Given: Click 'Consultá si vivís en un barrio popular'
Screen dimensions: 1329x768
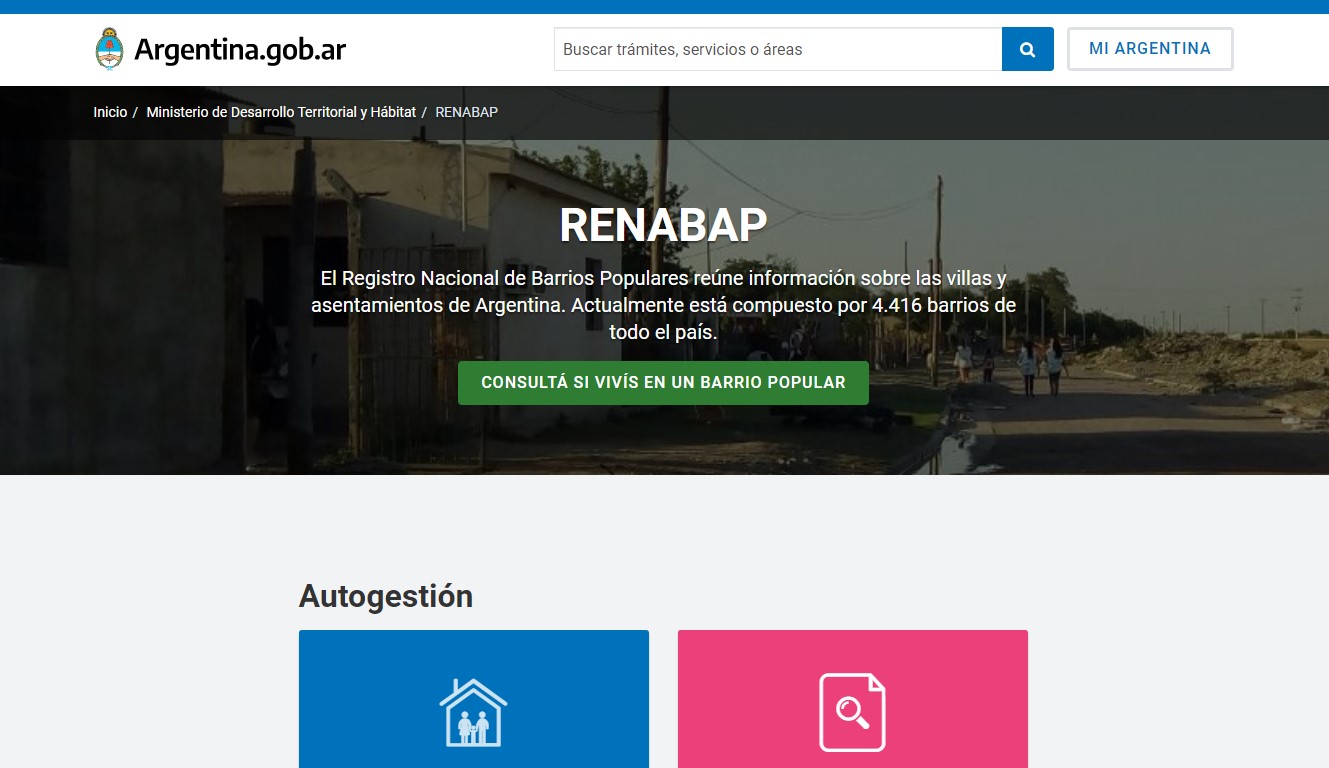Looking at the screenshot, I should click(663, 383).
